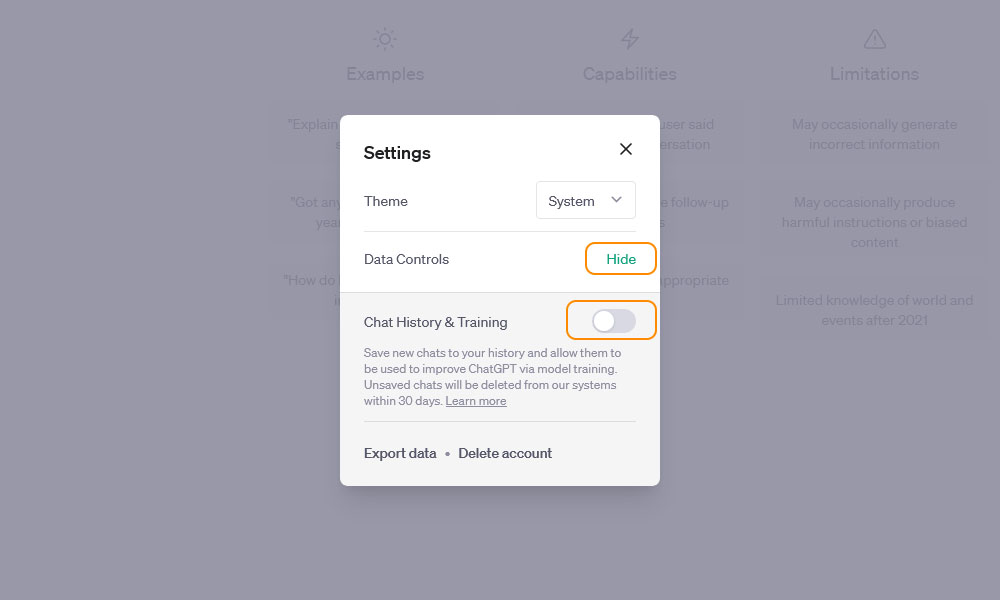1000x600 pixels.
Task: Open the Theme dropdown showing System
Action: (585, 200)
